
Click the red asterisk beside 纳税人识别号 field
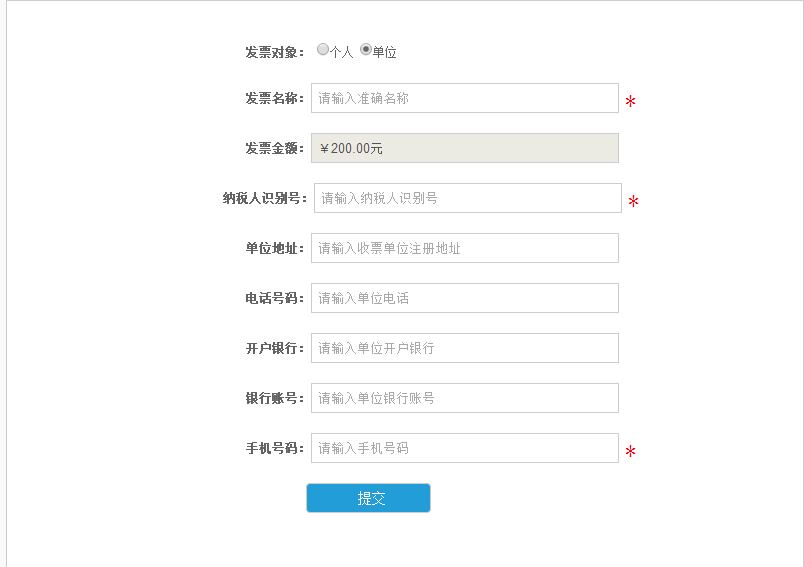(633, 201)
